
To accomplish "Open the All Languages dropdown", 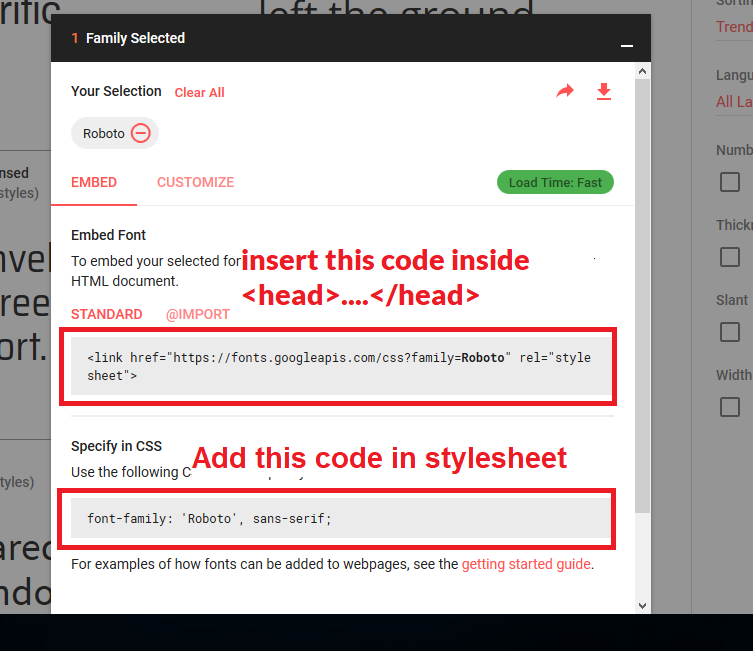I will (x=734, y=102).
